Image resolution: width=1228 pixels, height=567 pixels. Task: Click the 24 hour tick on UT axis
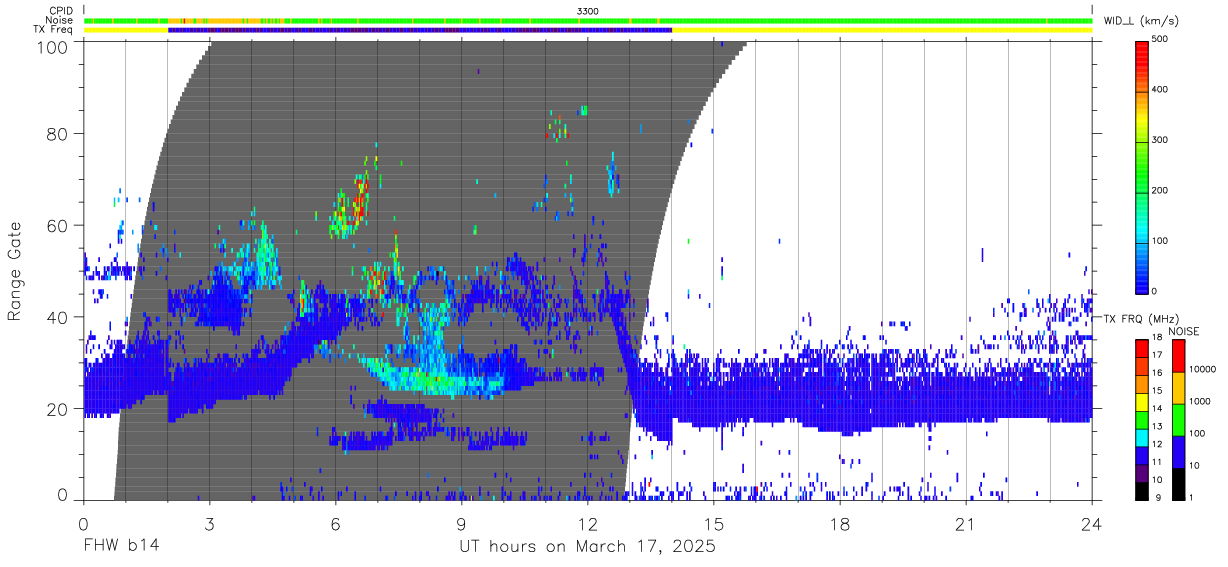coord(1091,523)
